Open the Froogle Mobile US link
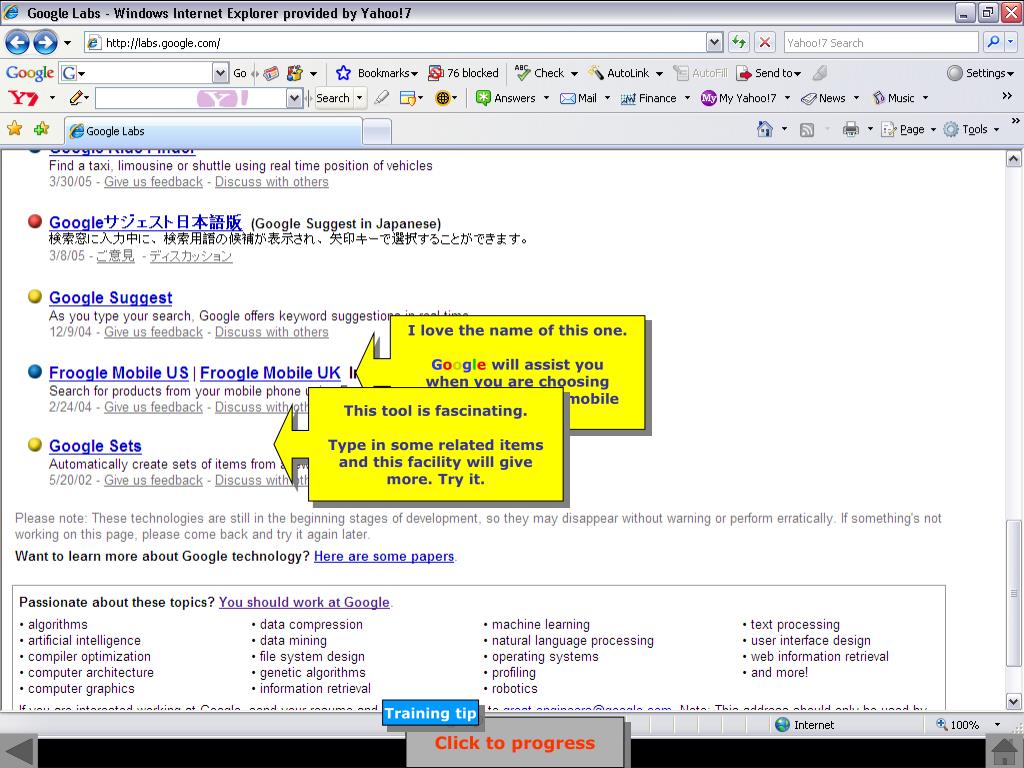The height and width of the screenshot is (768, 1024). click(x=118, y=373)
